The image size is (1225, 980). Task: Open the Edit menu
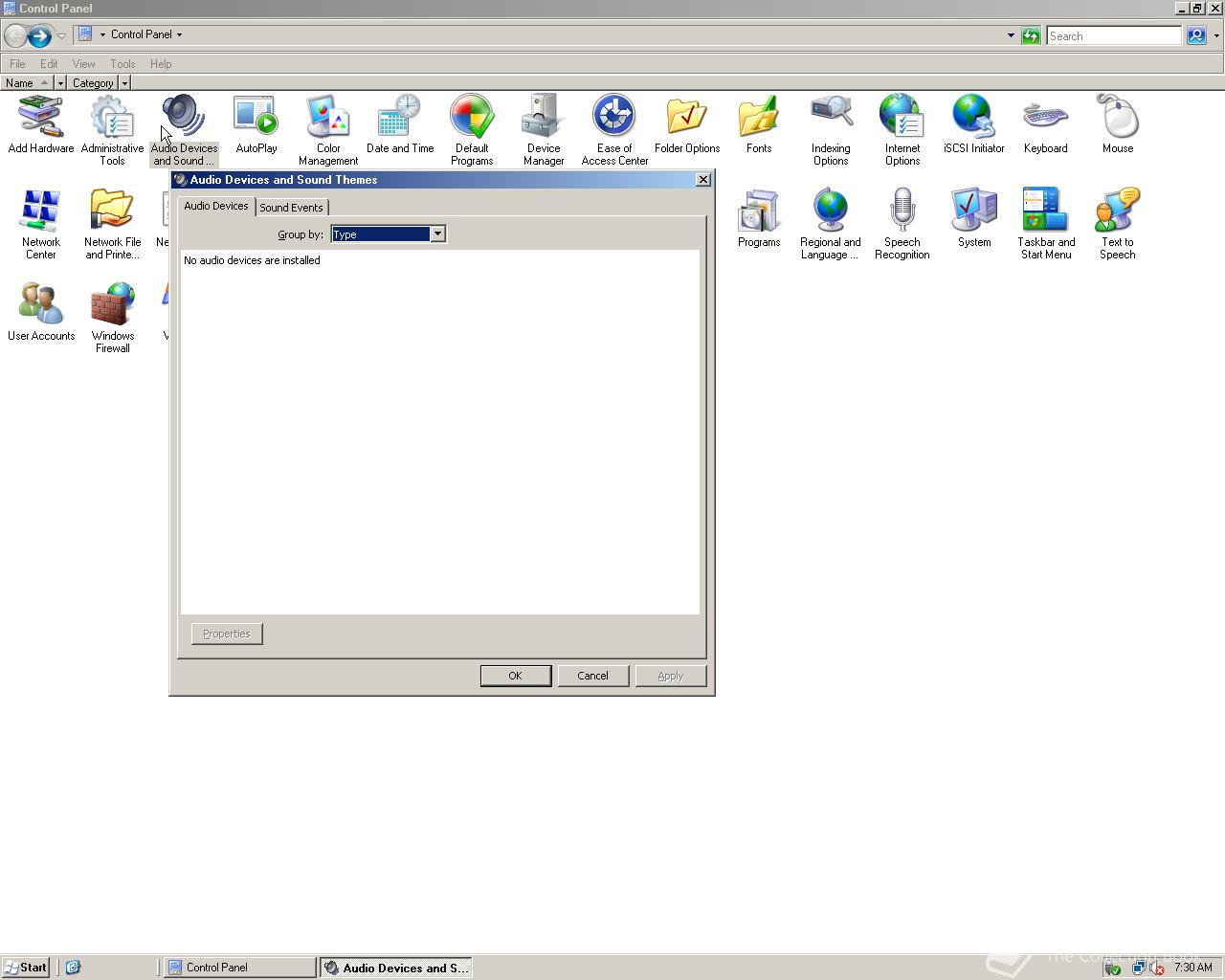coord(49,64)
